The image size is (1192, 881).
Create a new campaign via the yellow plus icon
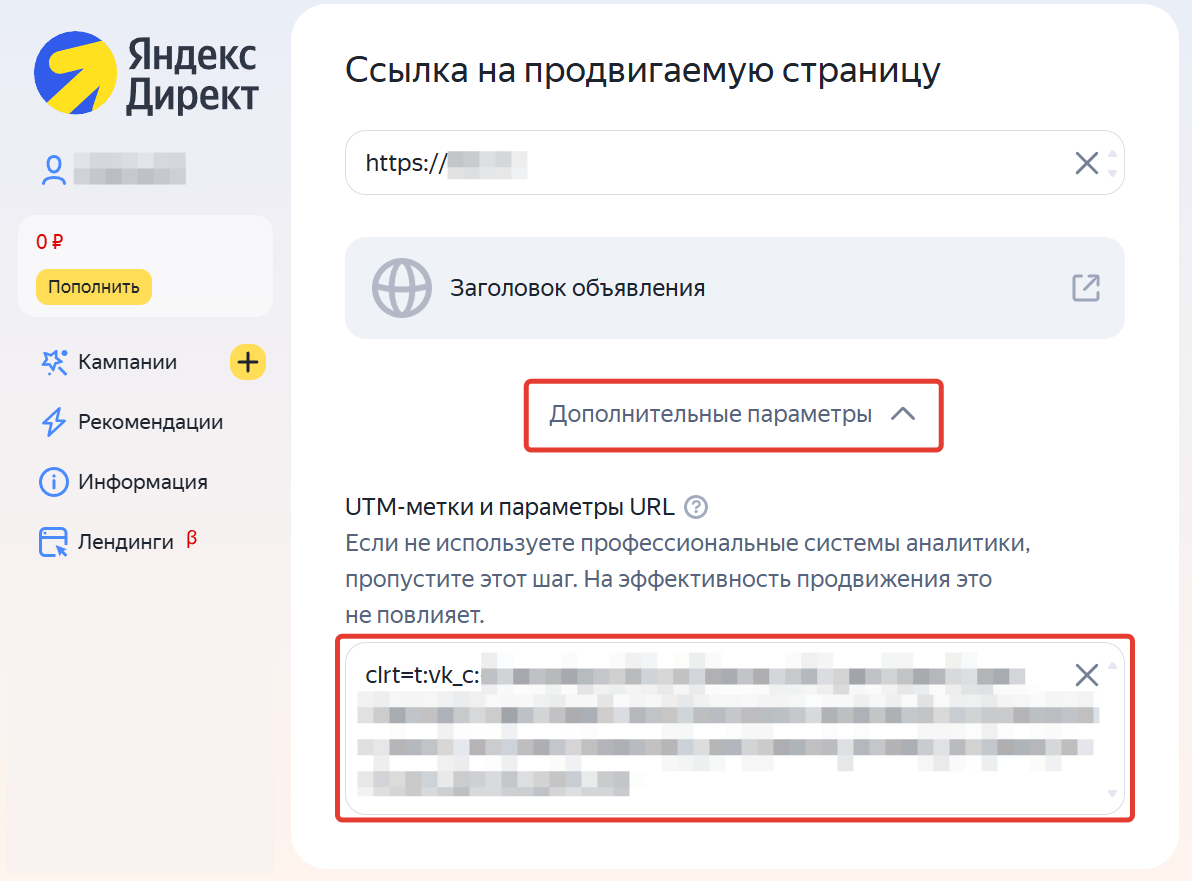tap(246, 362)
